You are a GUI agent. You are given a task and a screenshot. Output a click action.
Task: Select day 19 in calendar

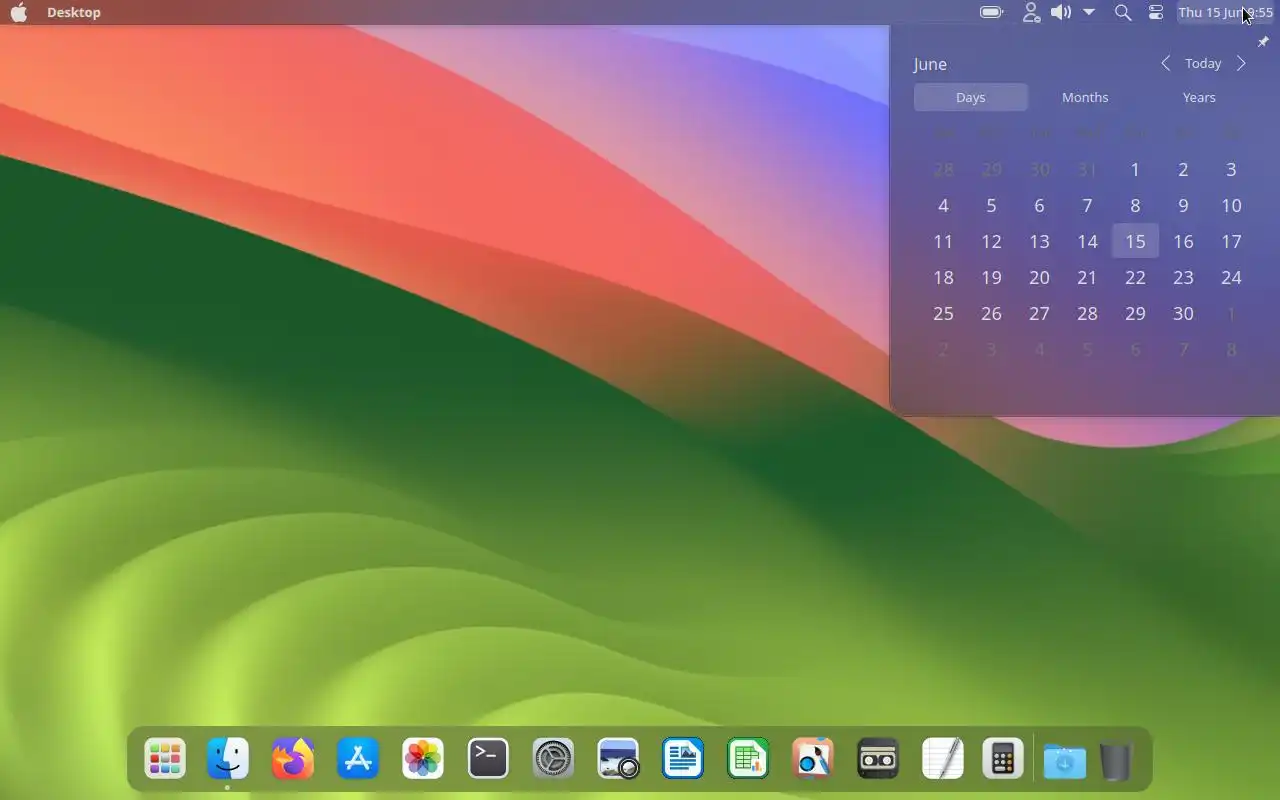pos(991,277)
